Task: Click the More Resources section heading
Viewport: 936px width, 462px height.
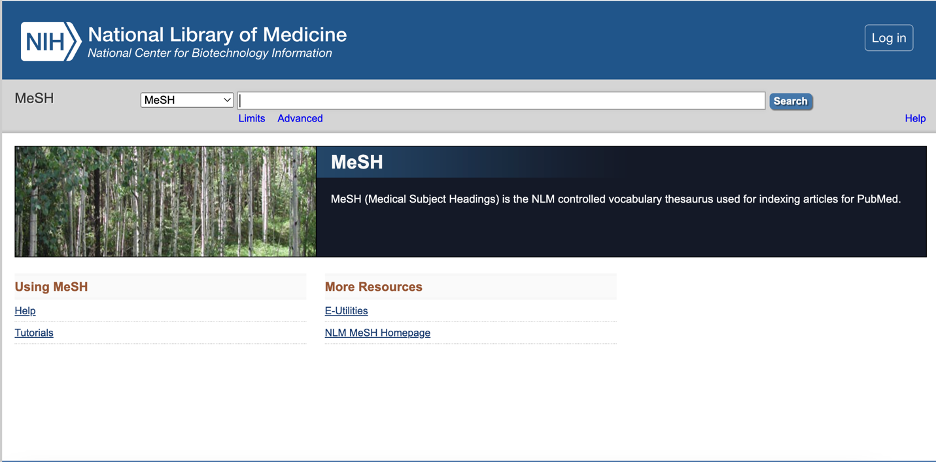Action: [374, 287]
